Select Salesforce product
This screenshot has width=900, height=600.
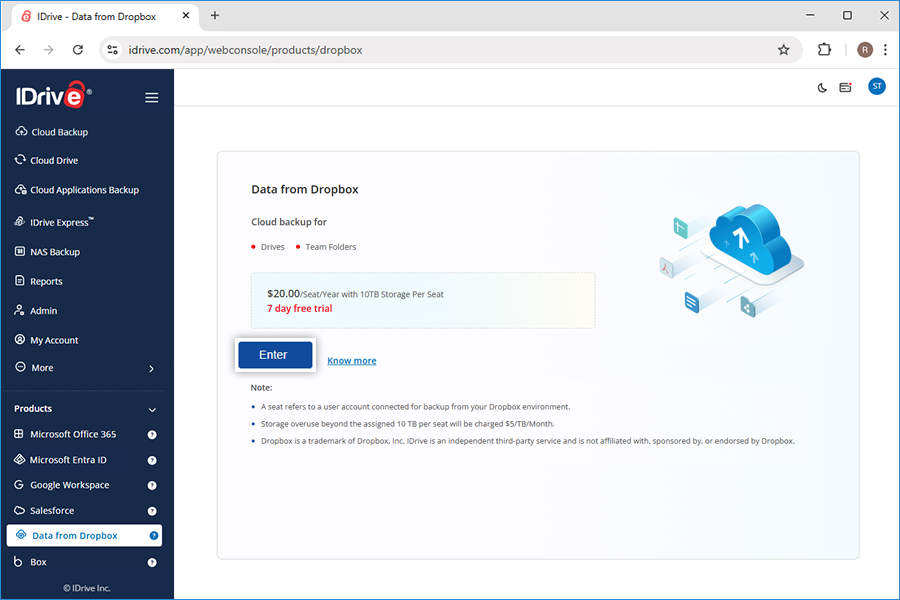click(44, 510)
